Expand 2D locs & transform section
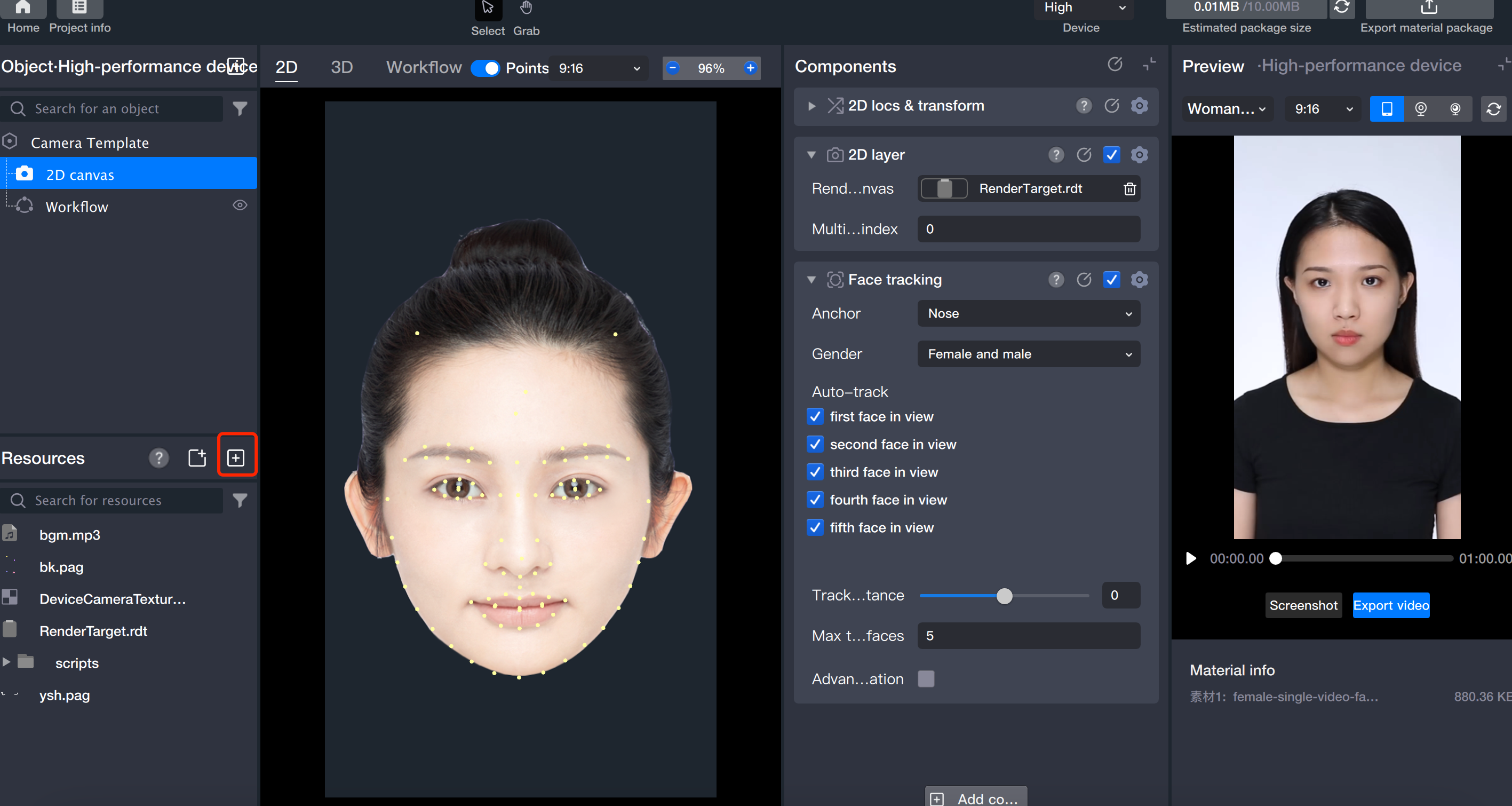1512x806 pixels. pos(811,106)
